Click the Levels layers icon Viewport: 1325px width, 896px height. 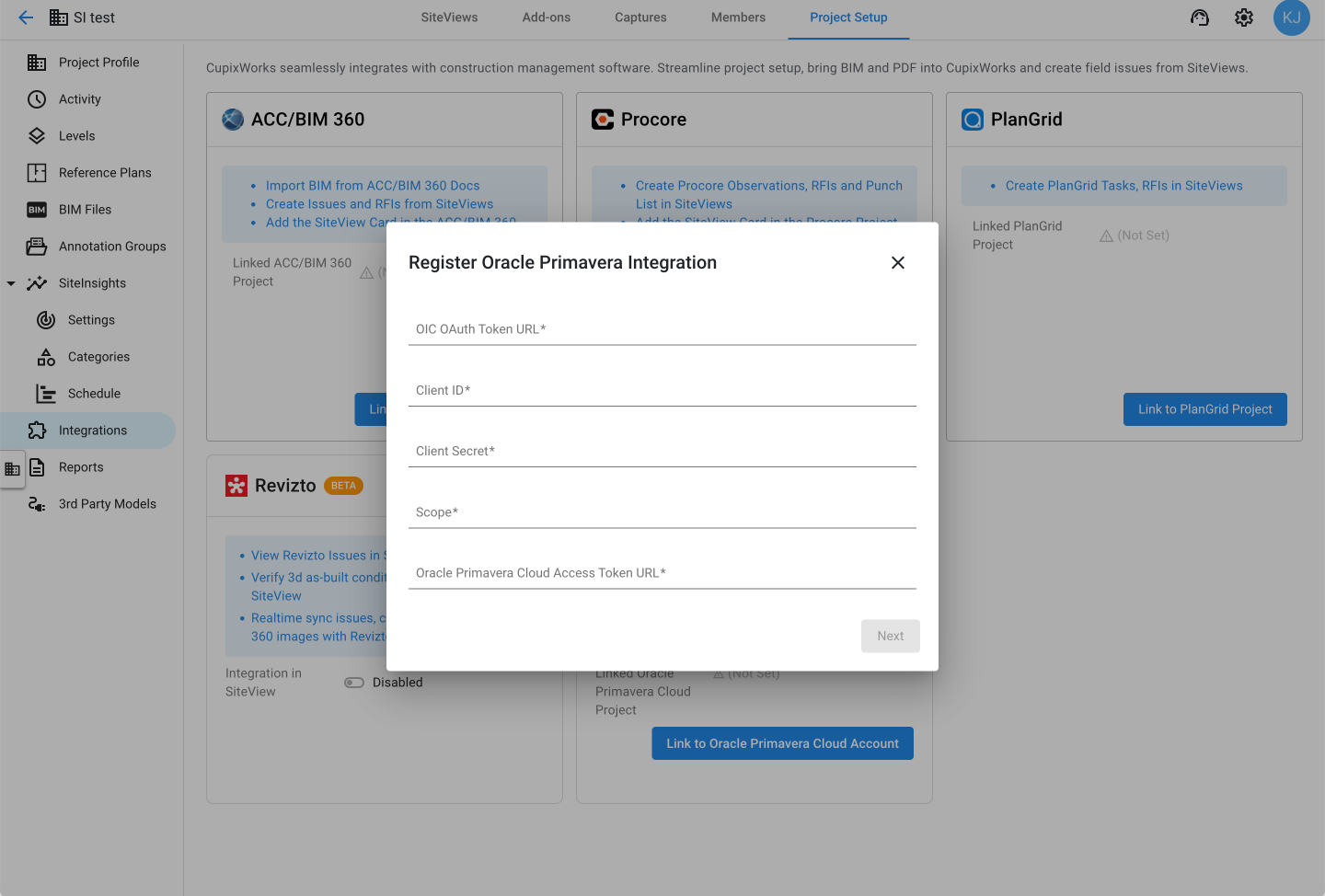coord(37,136)
